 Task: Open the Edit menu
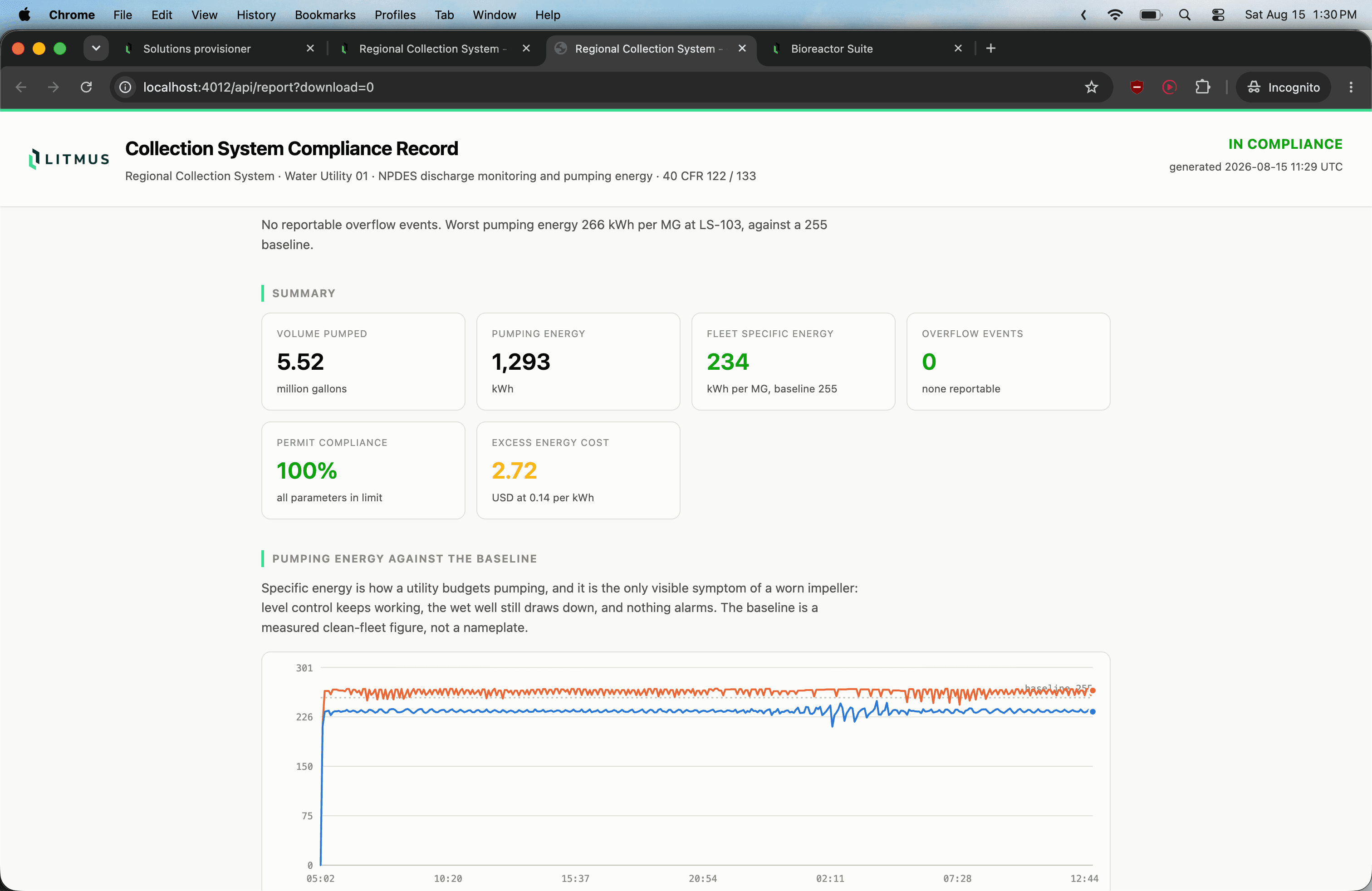point(162,15)
